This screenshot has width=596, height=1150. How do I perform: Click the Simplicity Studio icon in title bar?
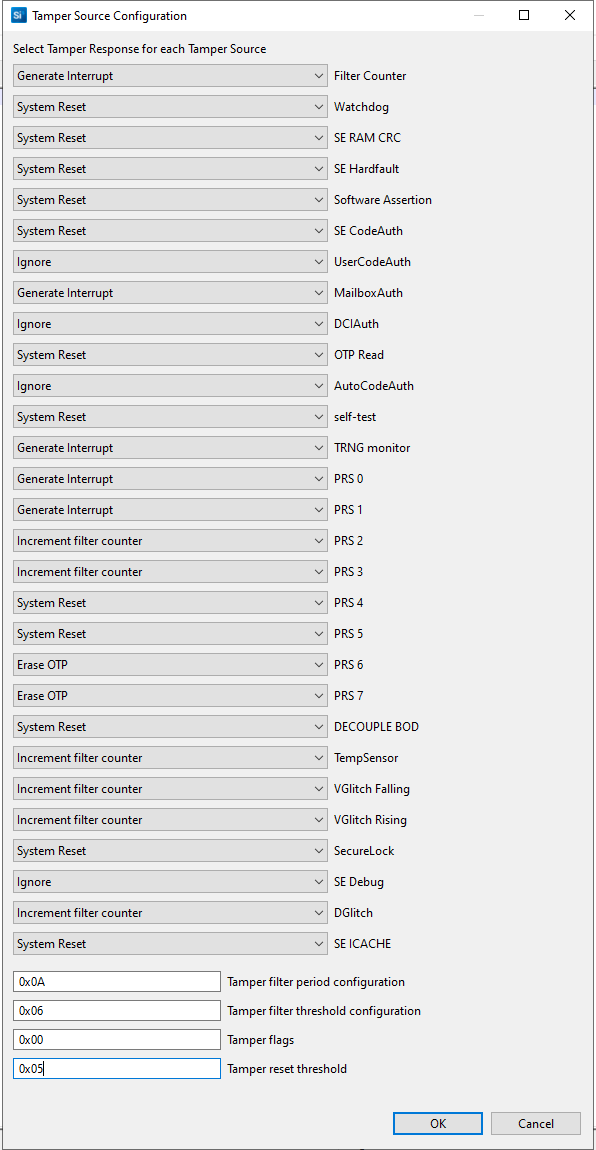[x=16, y=15]
